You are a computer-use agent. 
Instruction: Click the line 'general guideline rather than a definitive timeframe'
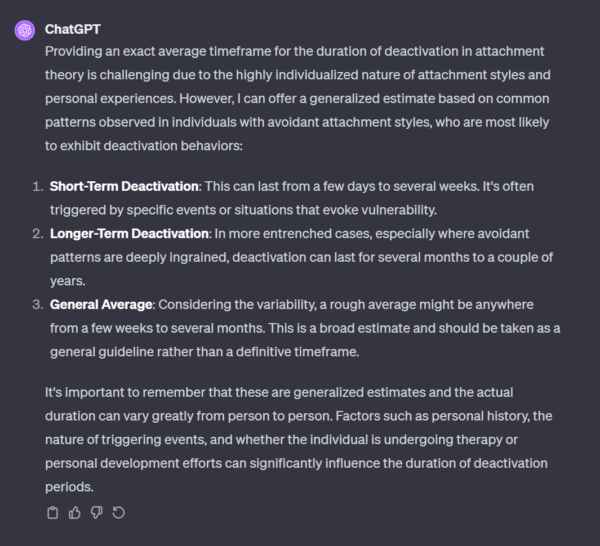pyautogui.click(x=205, y=352)
